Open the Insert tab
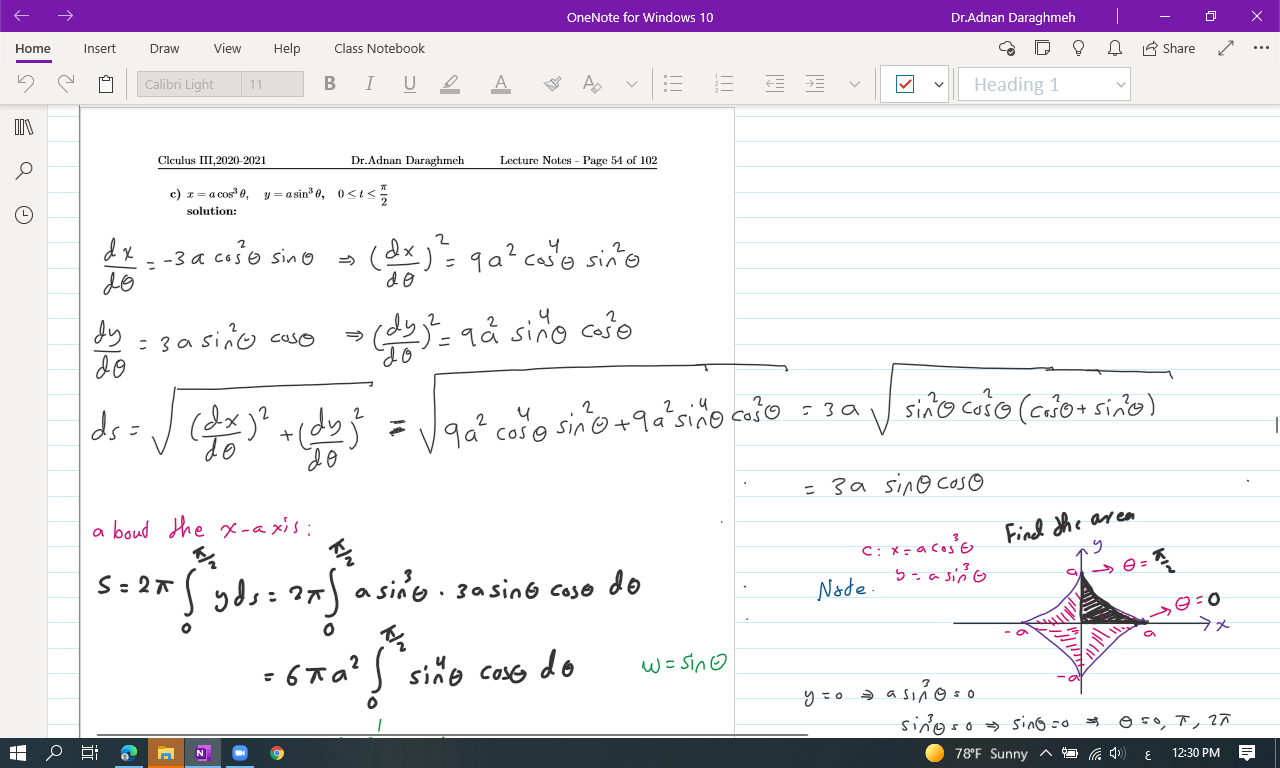1280x768 pixels. (x=100, y=48)
